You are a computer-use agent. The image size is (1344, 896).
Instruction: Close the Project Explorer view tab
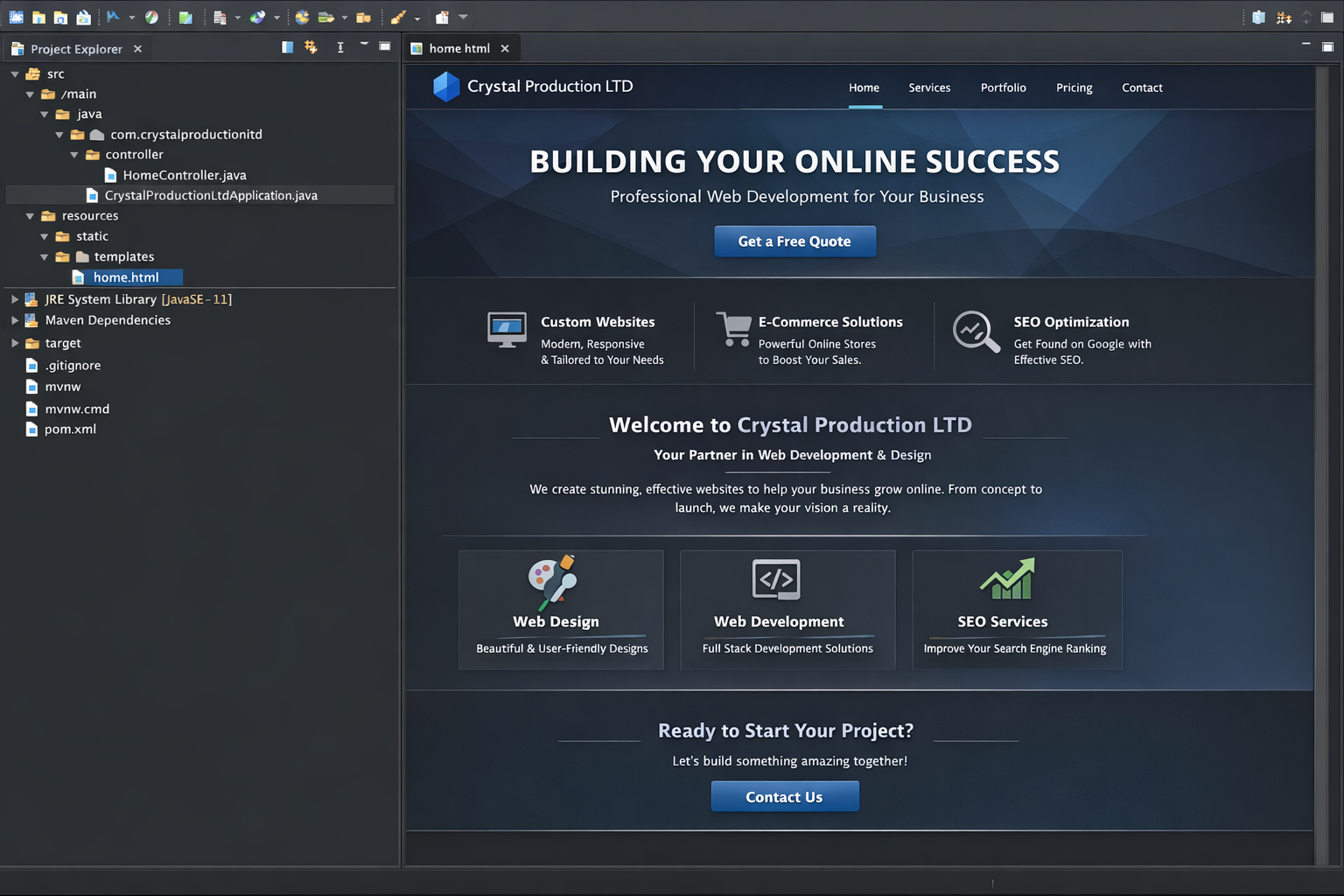click(137, 49)
